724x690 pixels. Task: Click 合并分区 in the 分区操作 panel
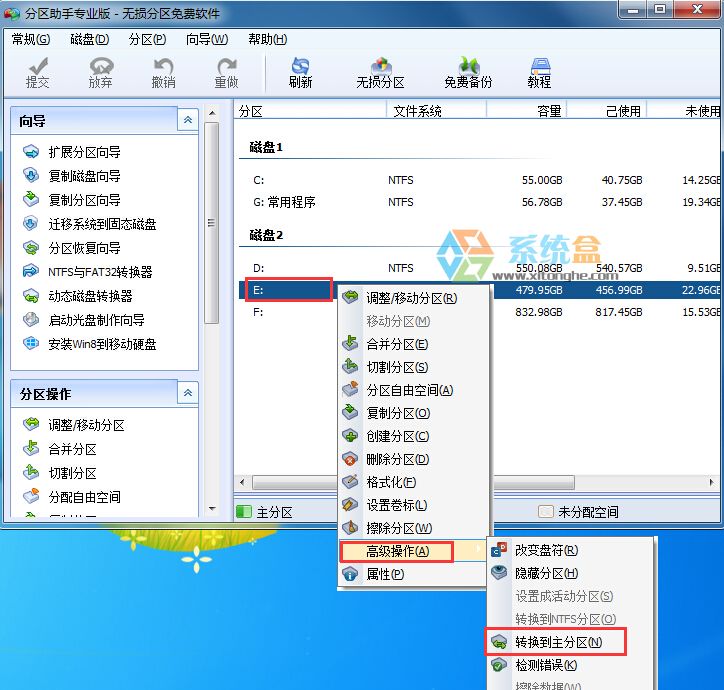[60, 449]
